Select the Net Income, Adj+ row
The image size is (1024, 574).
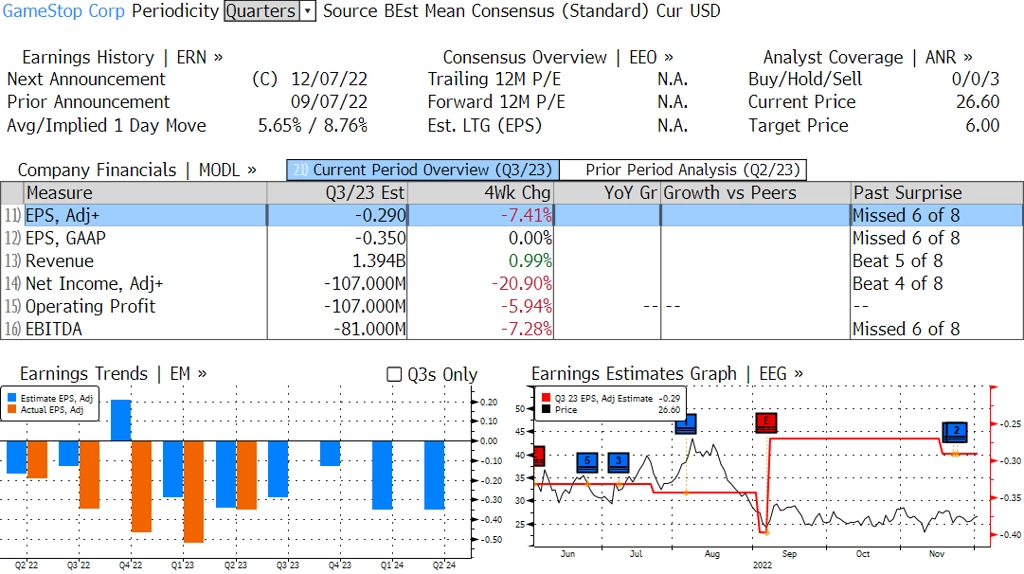512,283
